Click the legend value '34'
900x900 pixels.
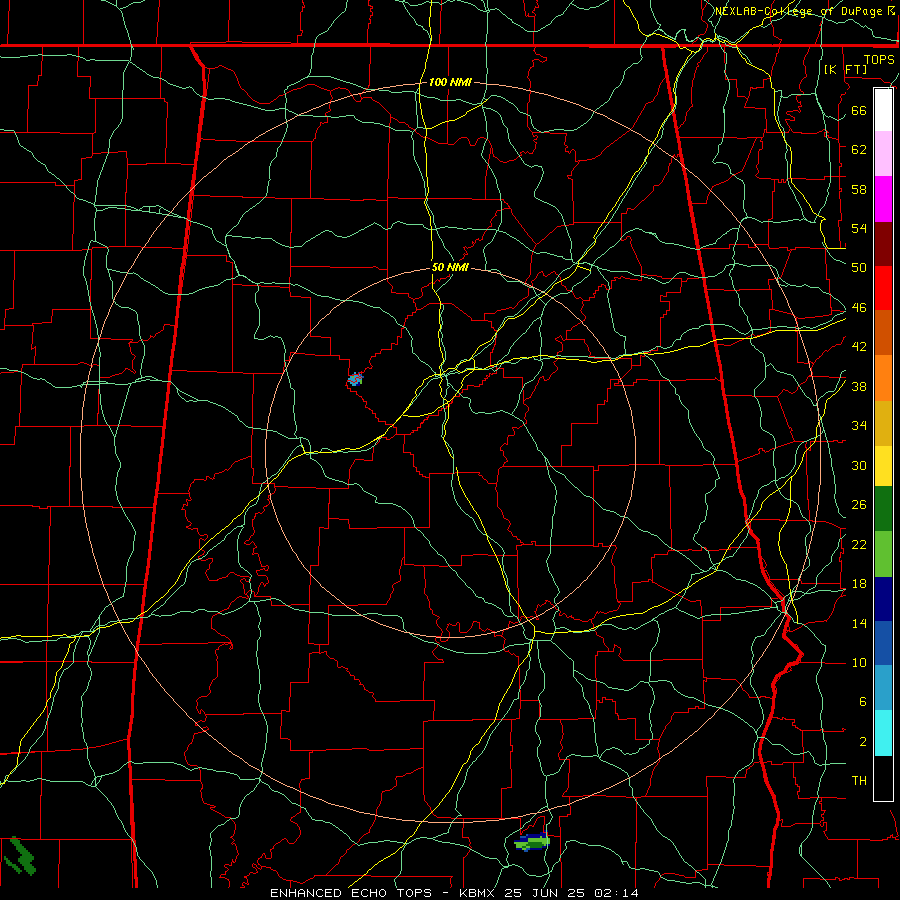coord(859,425)
